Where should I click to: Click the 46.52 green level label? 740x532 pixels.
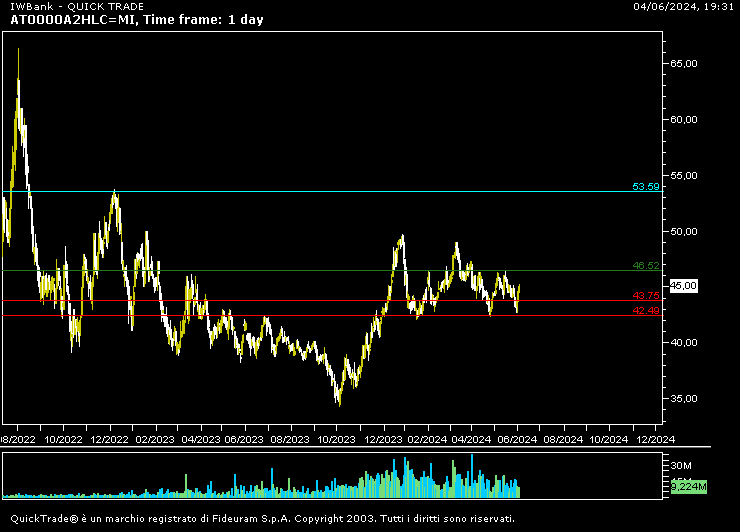[x=646, y=265]
